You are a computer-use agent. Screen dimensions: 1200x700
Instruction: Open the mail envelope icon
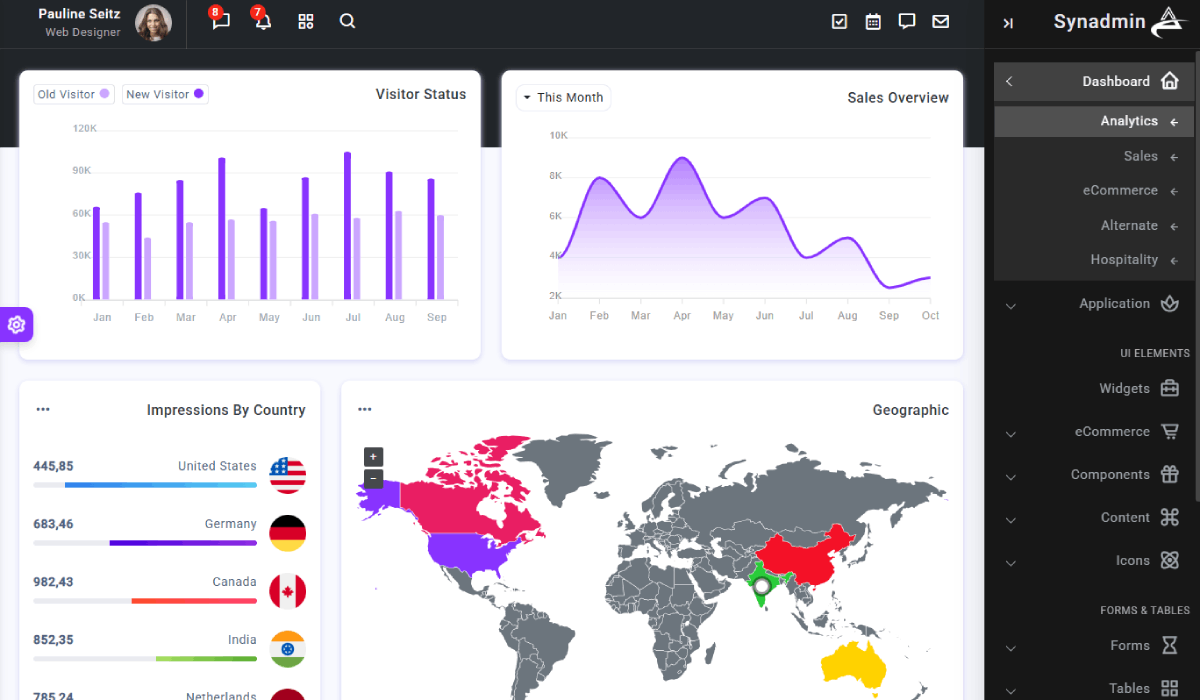tap(941, 21)
